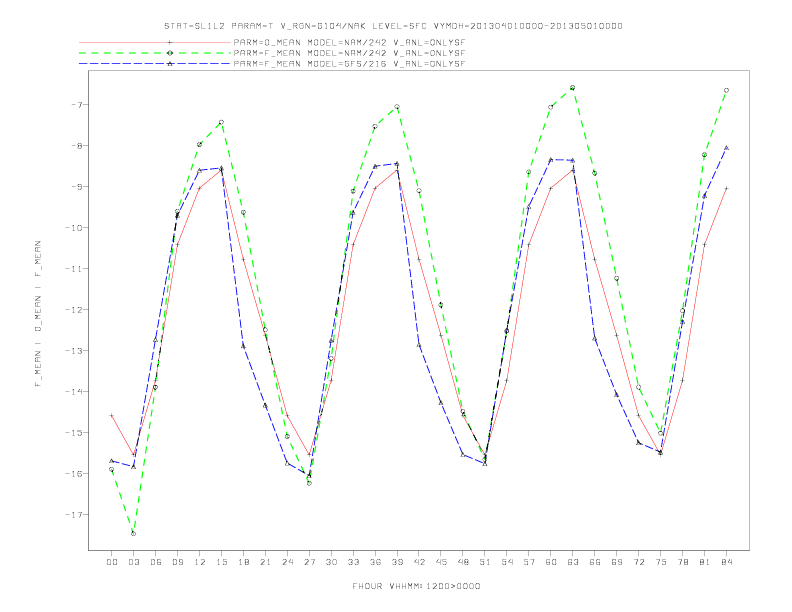
Task: Click the x-axis tick label 18
Action: pos(243,562)
